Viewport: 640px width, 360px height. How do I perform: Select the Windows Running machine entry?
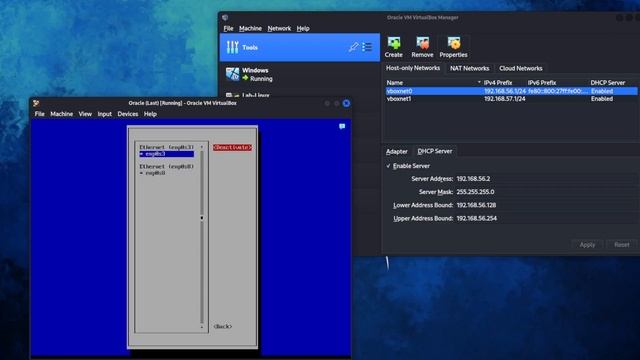point(300,74)
